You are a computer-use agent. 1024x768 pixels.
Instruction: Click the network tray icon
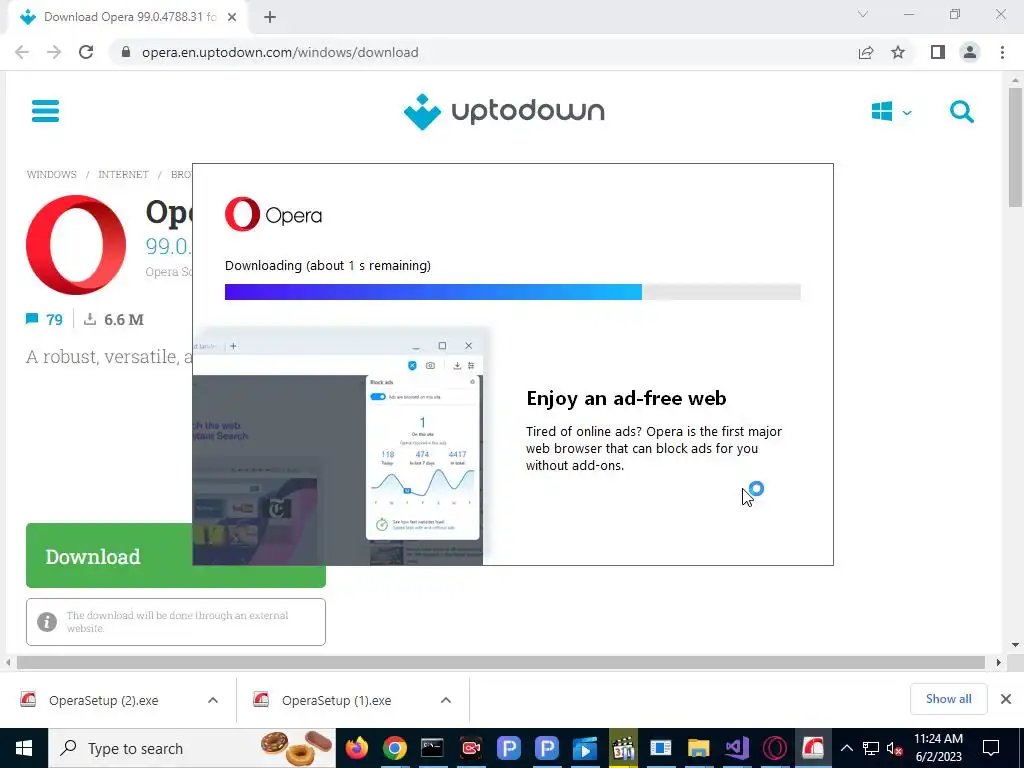(x=871, y=748)
